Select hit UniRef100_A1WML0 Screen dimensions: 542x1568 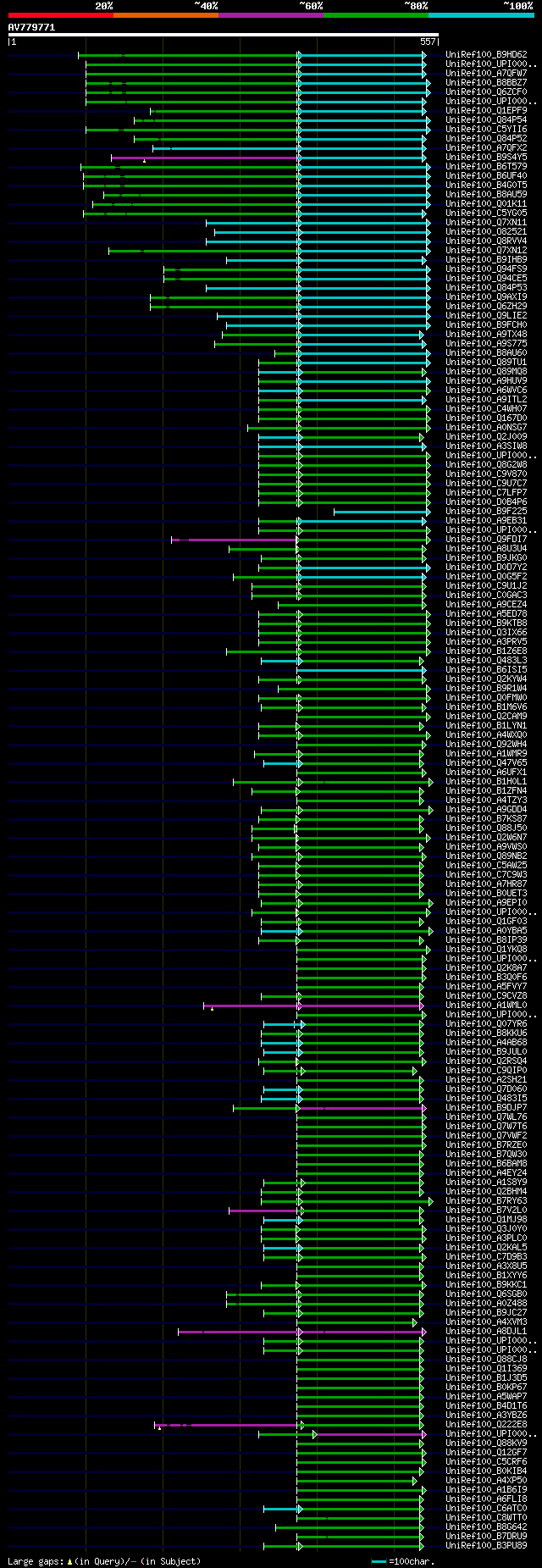point(486,1006)
